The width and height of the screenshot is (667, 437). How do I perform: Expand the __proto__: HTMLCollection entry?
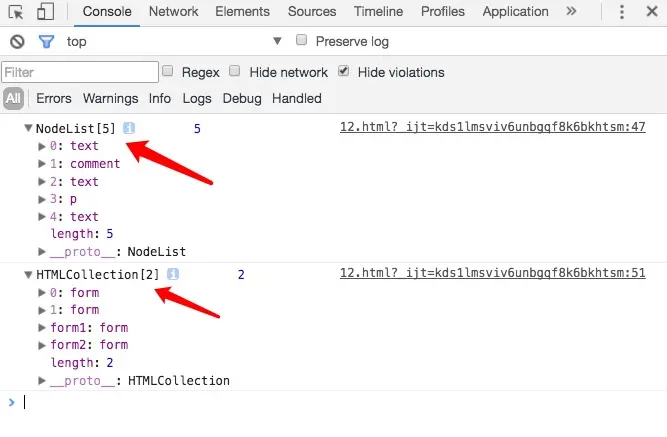[x=42, y=380]
